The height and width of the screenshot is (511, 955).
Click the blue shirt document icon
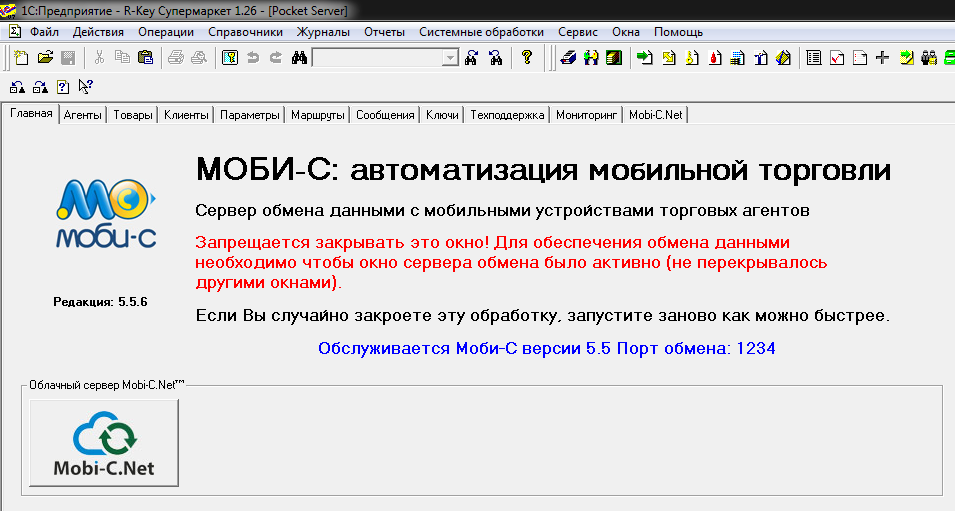pos(761,58)
